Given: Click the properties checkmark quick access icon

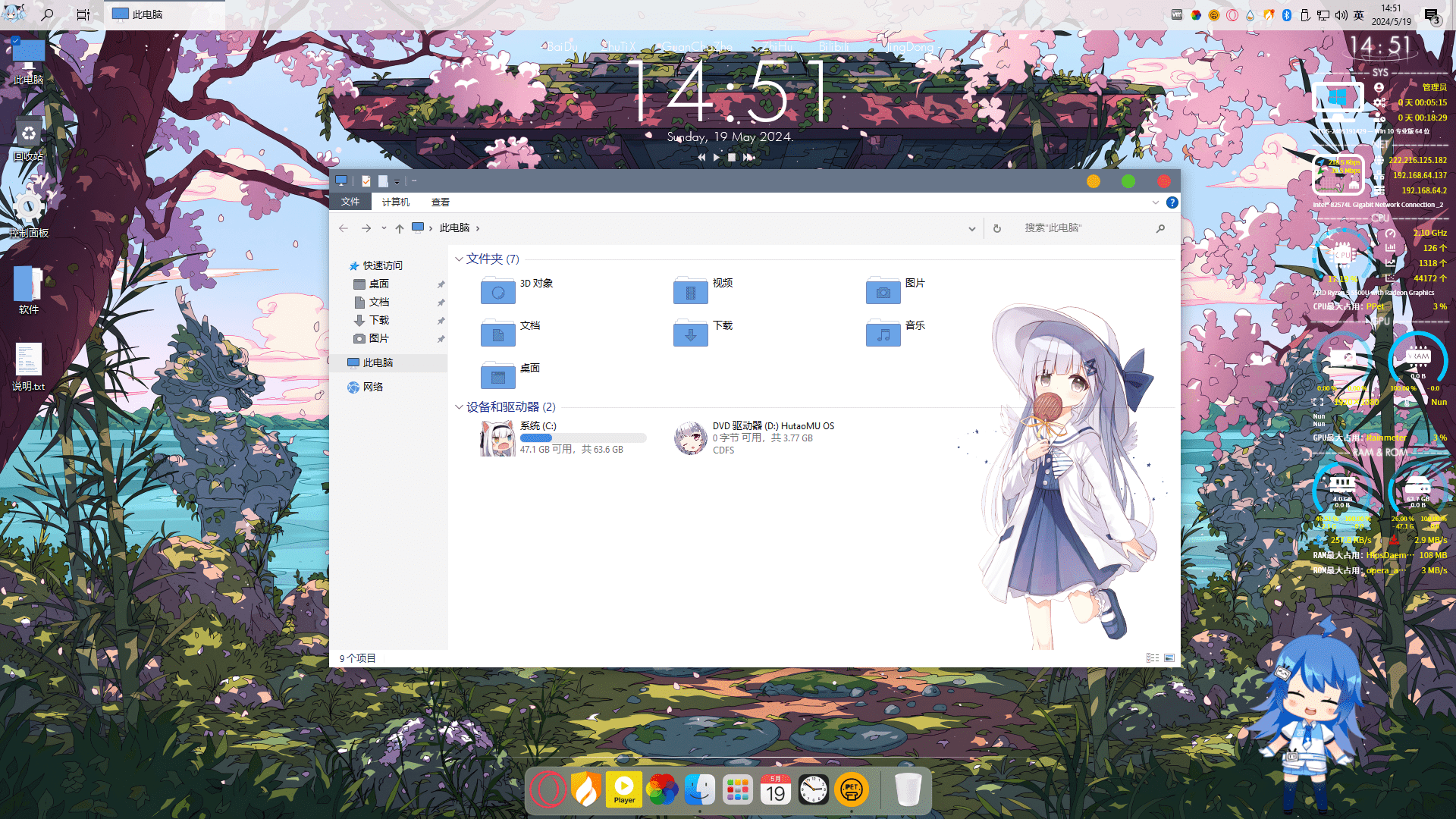Looking at the screenshot, I should (x=366, y=180).
